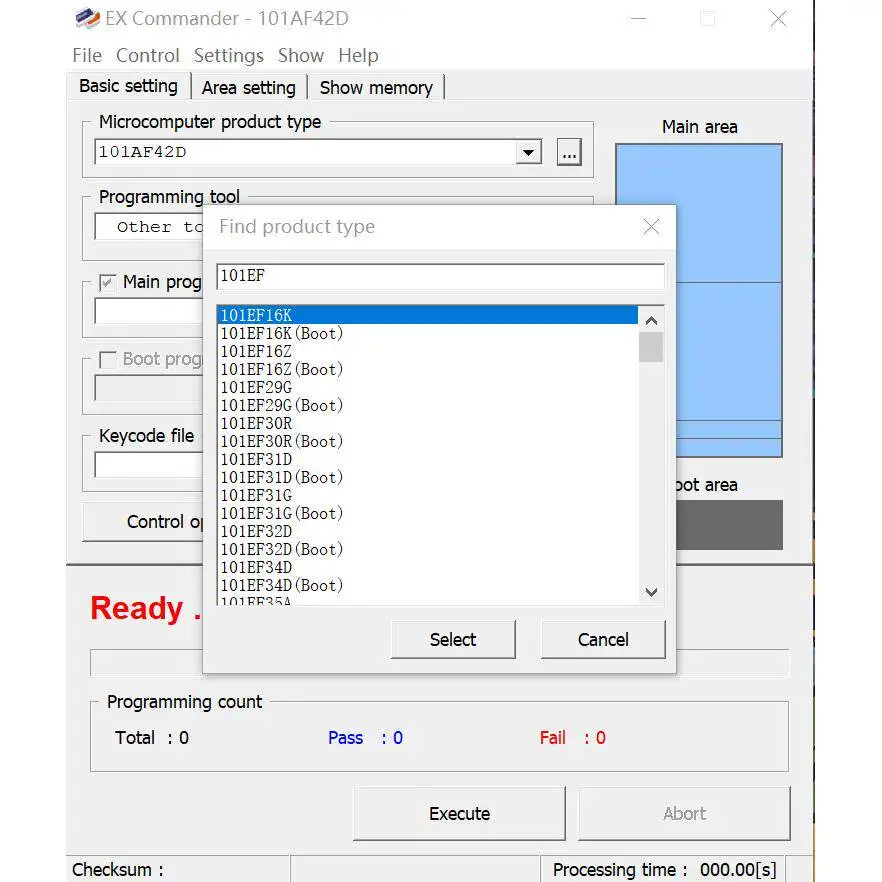Open the Control menu
Viewport: 882px width, 882px height.
pos(147,56)
